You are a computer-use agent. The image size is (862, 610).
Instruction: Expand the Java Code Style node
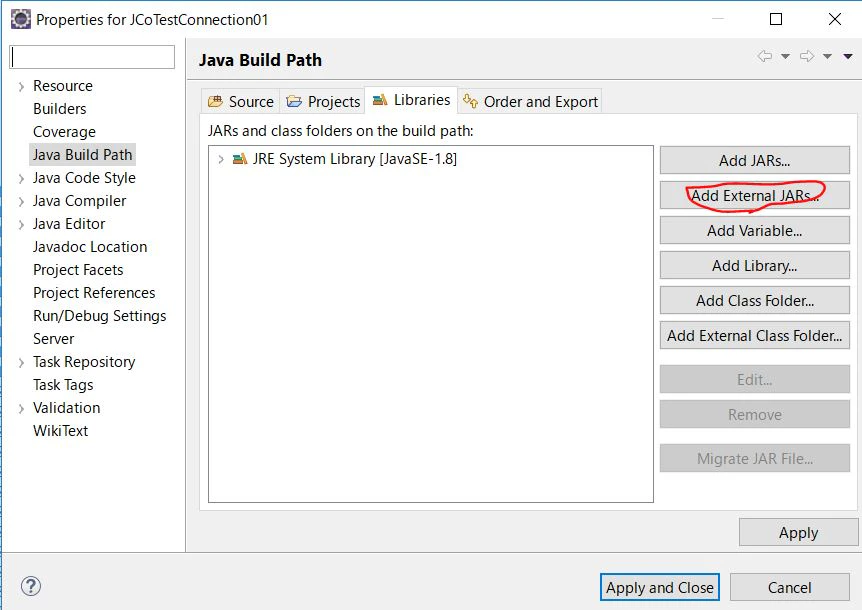(21, 179)
